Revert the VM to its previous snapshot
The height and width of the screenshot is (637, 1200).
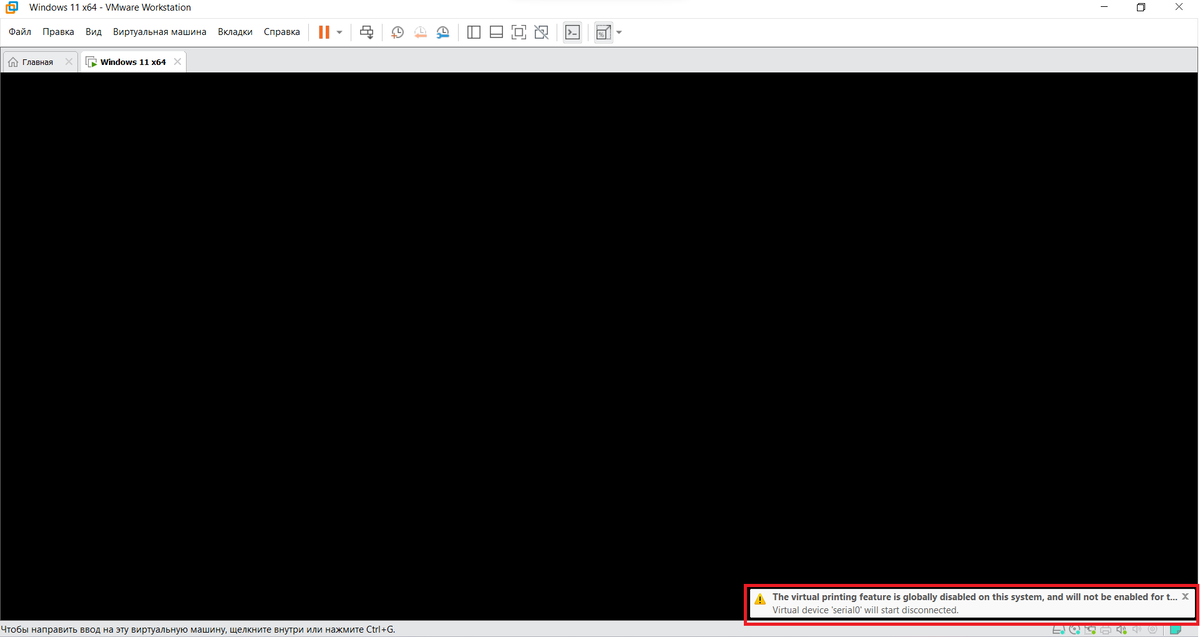[420, 32]
